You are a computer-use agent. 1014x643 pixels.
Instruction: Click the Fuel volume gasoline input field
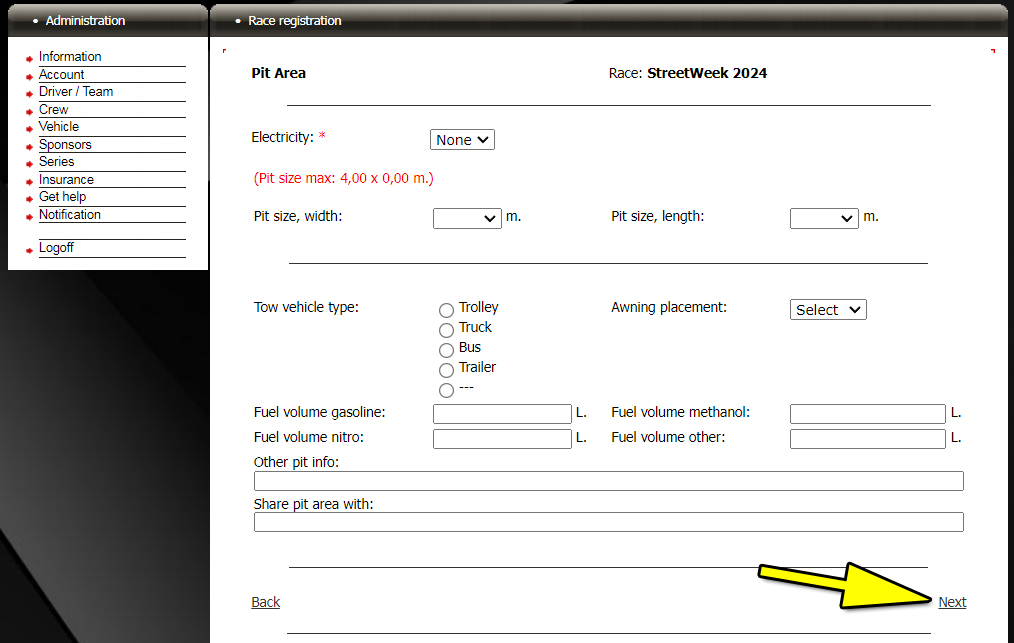pos(502,414)
